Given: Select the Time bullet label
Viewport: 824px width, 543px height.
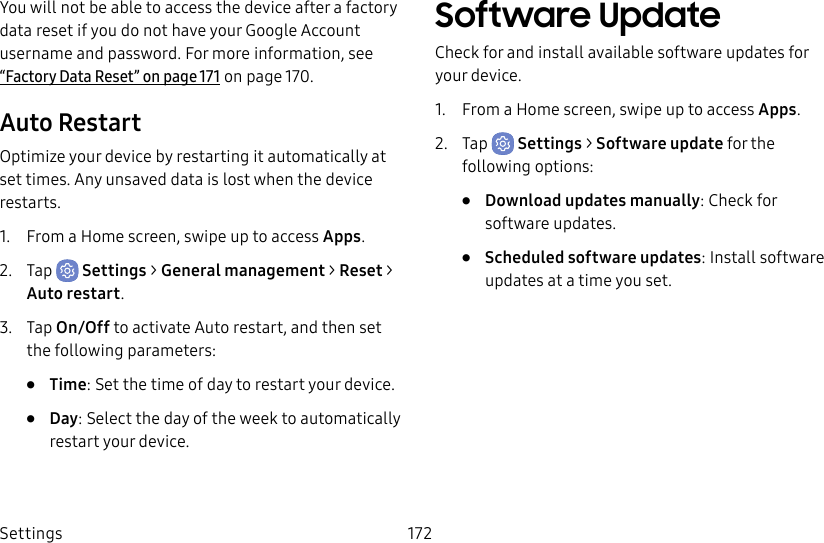Looking at the screenshot, I should (68, 385).
